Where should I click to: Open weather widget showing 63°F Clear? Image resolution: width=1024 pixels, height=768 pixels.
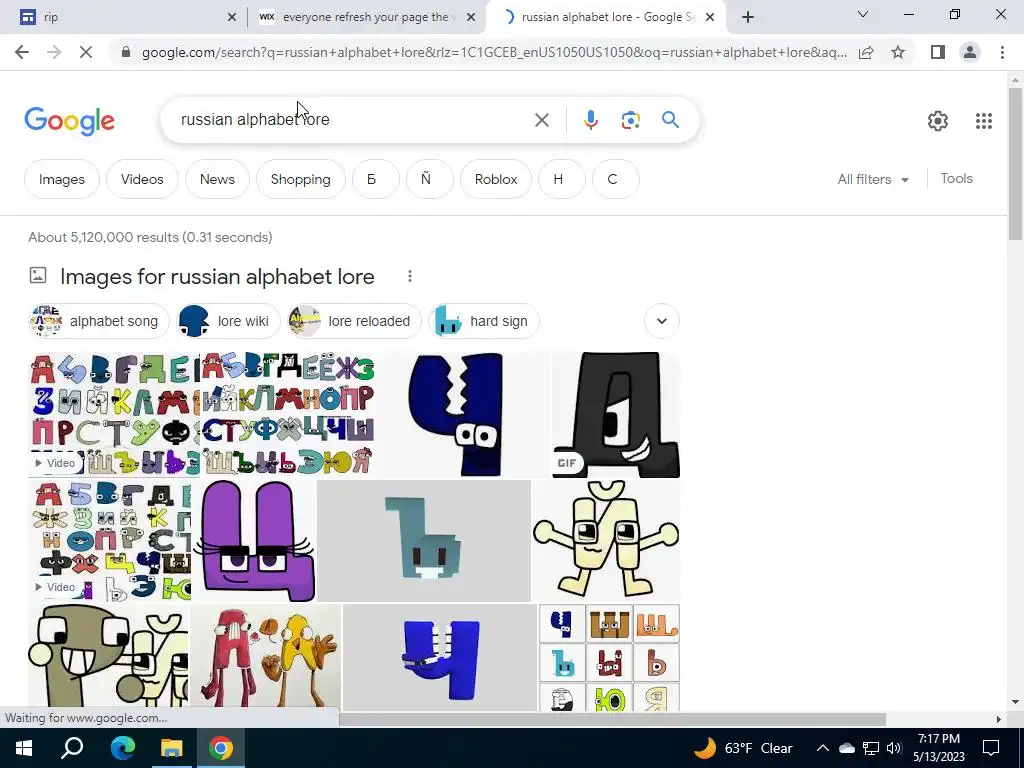pos(743,748)
